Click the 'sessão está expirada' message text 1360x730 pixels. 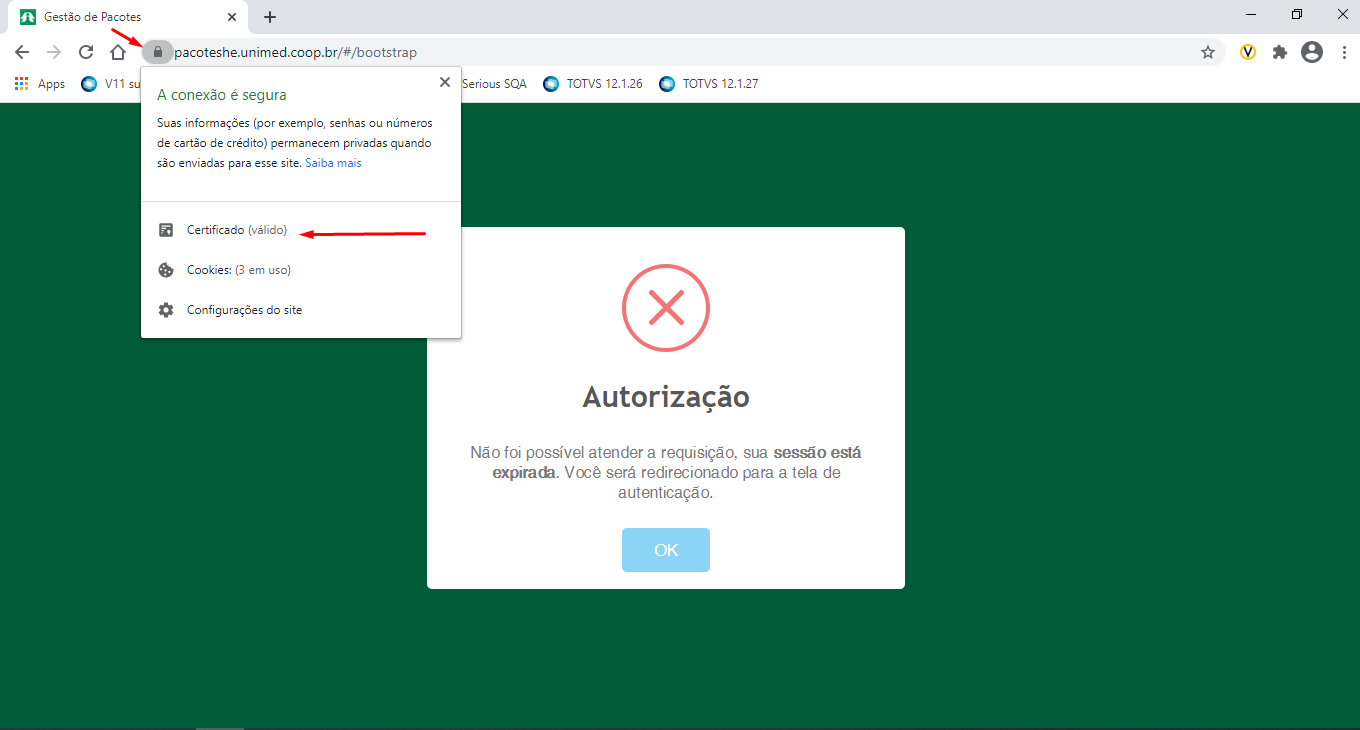point(677,462)
